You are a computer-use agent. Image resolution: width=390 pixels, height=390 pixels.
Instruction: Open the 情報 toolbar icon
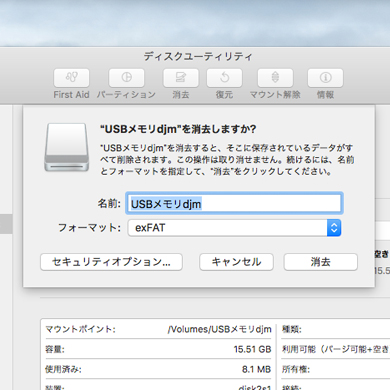point(325,78)
